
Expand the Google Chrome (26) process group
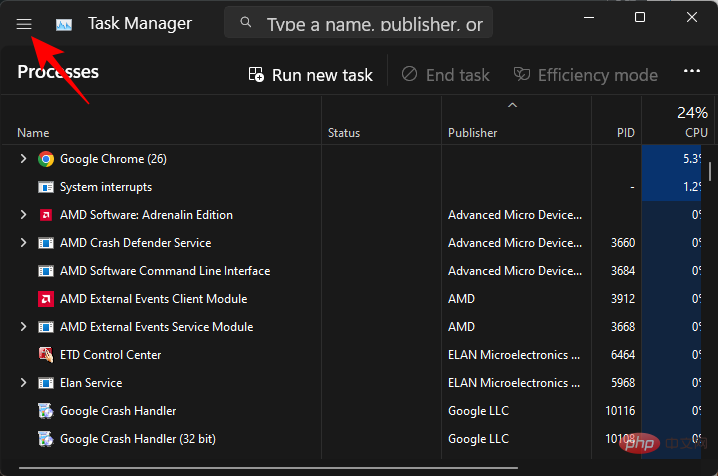(x=23, y=159)
